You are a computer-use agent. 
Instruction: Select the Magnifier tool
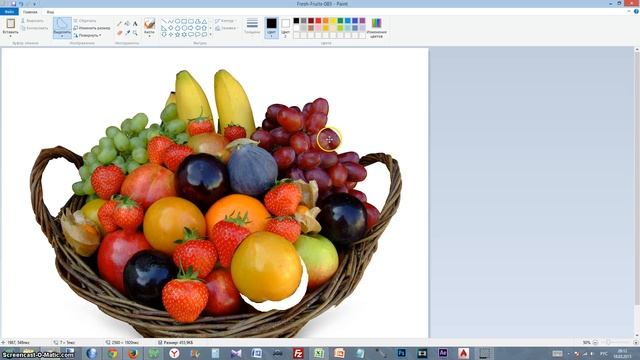coord(135,32)
